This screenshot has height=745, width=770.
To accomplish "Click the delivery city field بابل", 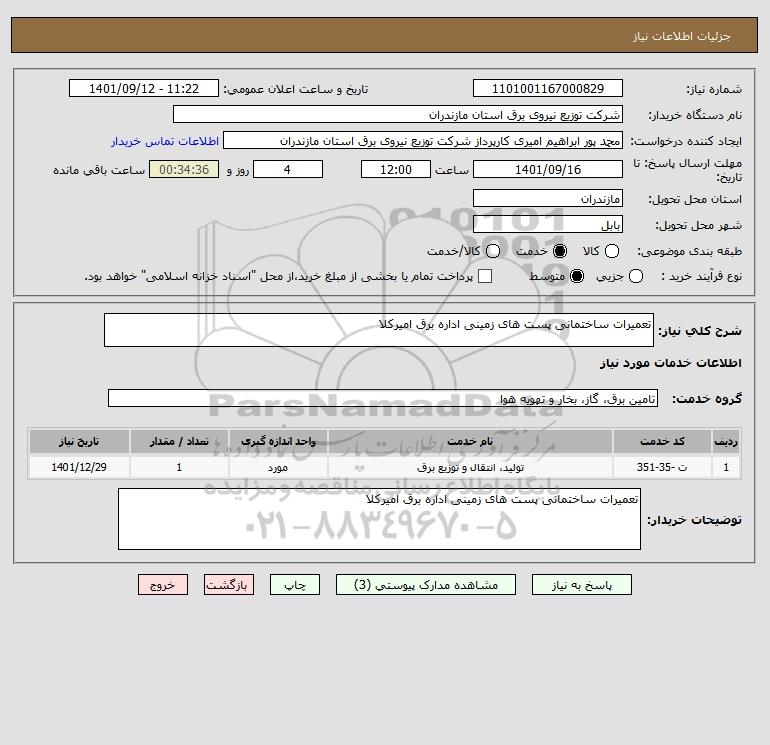I will pos(548,224).
